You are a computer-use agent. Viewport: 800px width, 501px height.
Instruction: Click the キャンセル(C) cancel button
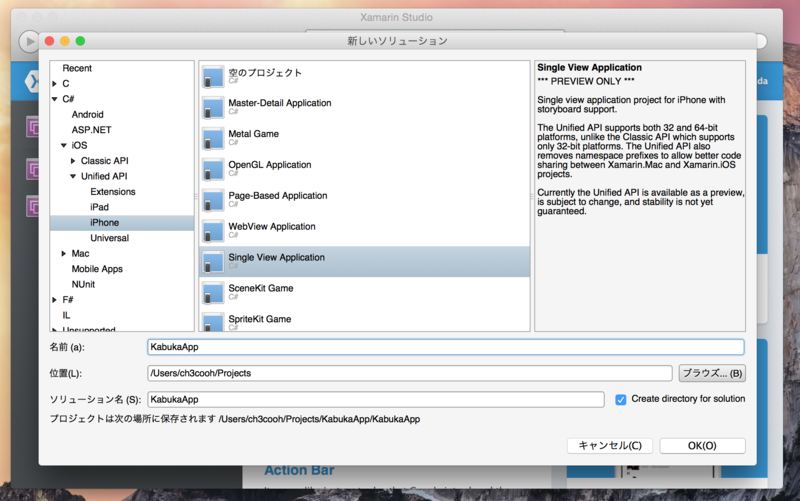(x=610, y=445)
